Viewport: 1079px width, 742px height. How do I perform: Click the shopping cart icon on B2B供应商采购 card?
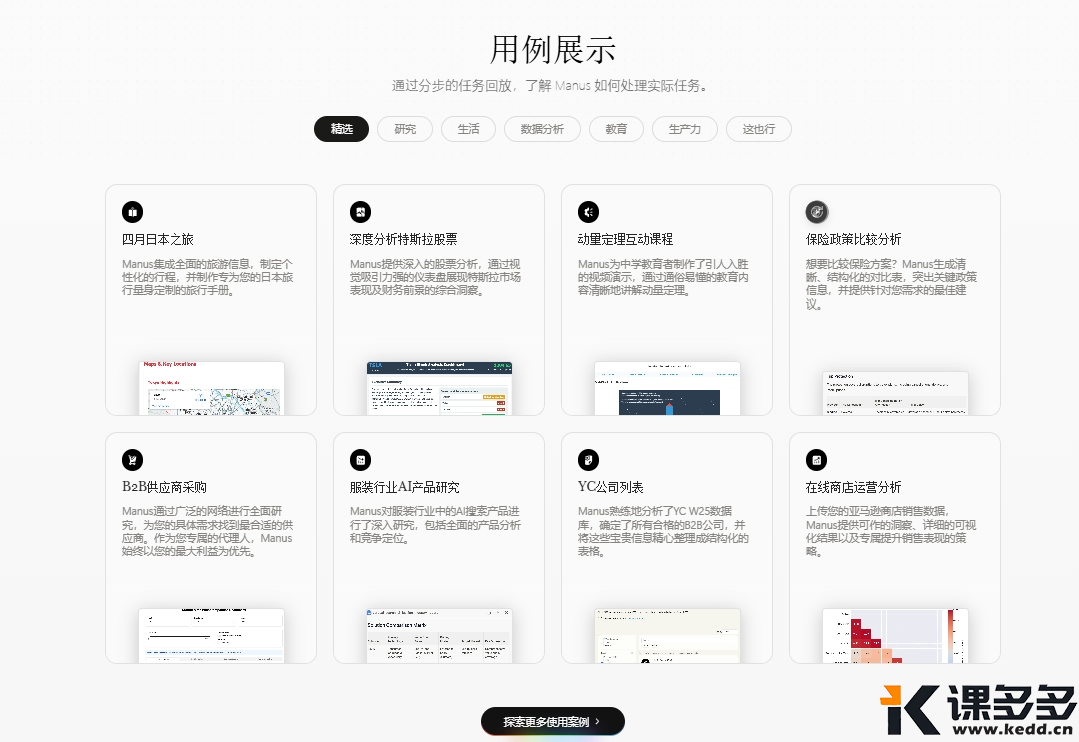point(133,460)
